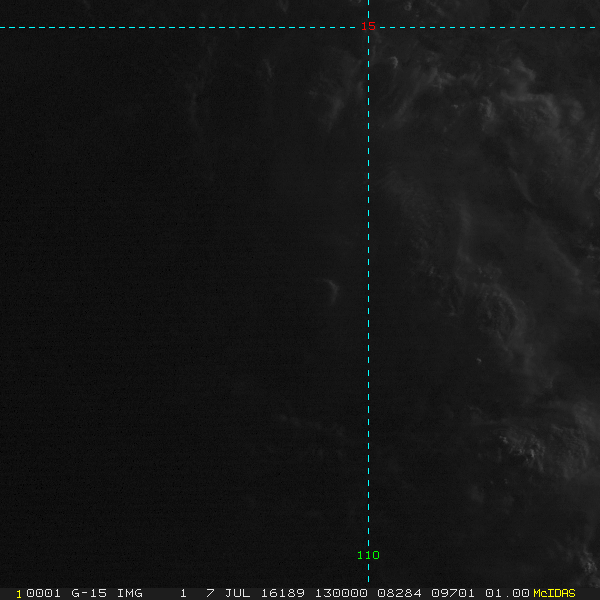Click the green longitude label 110
This screenshot has width=600, height=600.
coord(368,555)
